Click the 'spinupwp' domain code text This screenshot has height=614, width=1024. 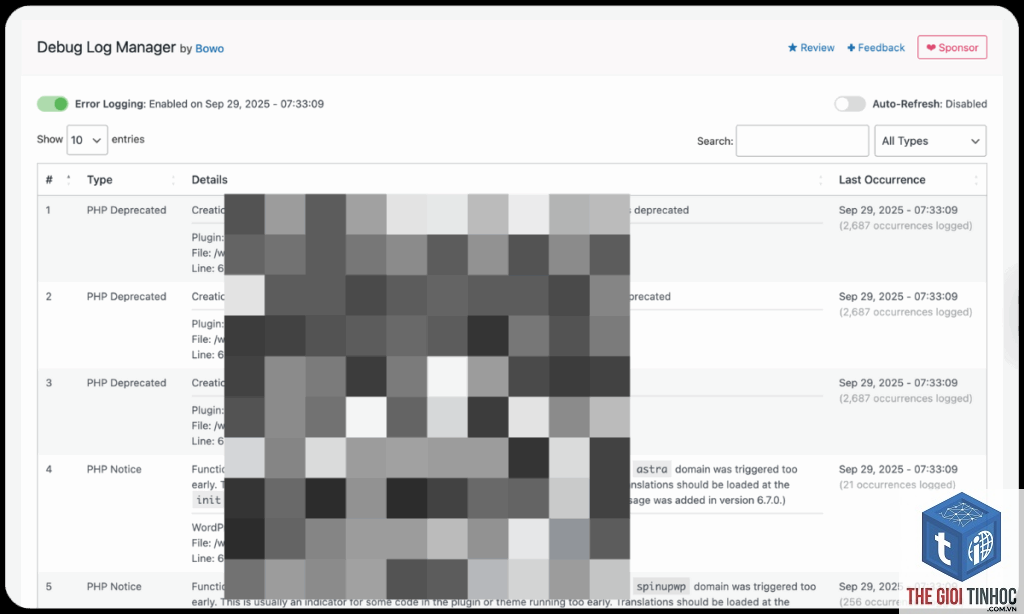point(661,587)
